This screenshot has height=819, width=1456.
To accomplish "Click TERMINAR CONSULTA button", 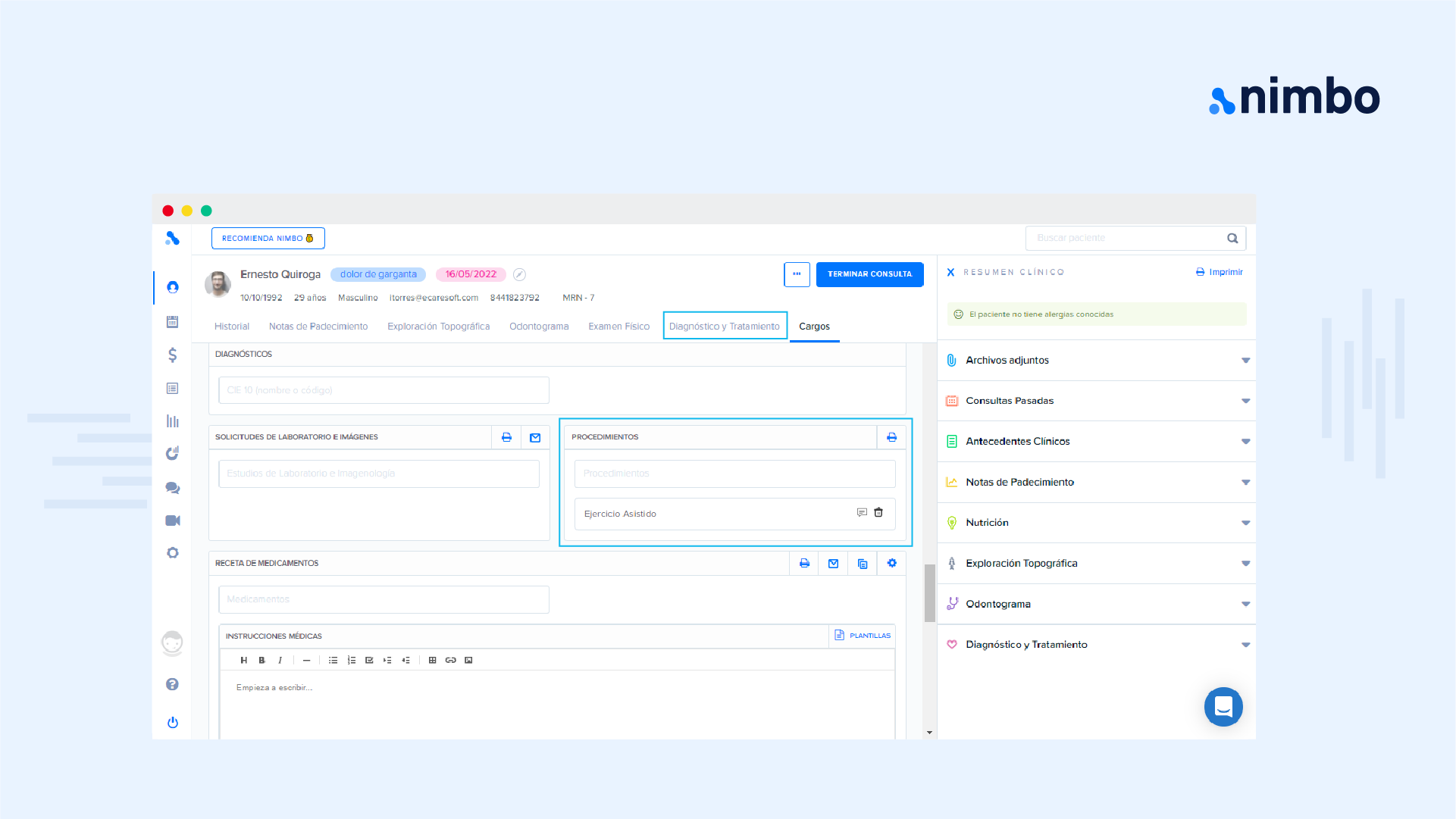I will click(869, 274).
